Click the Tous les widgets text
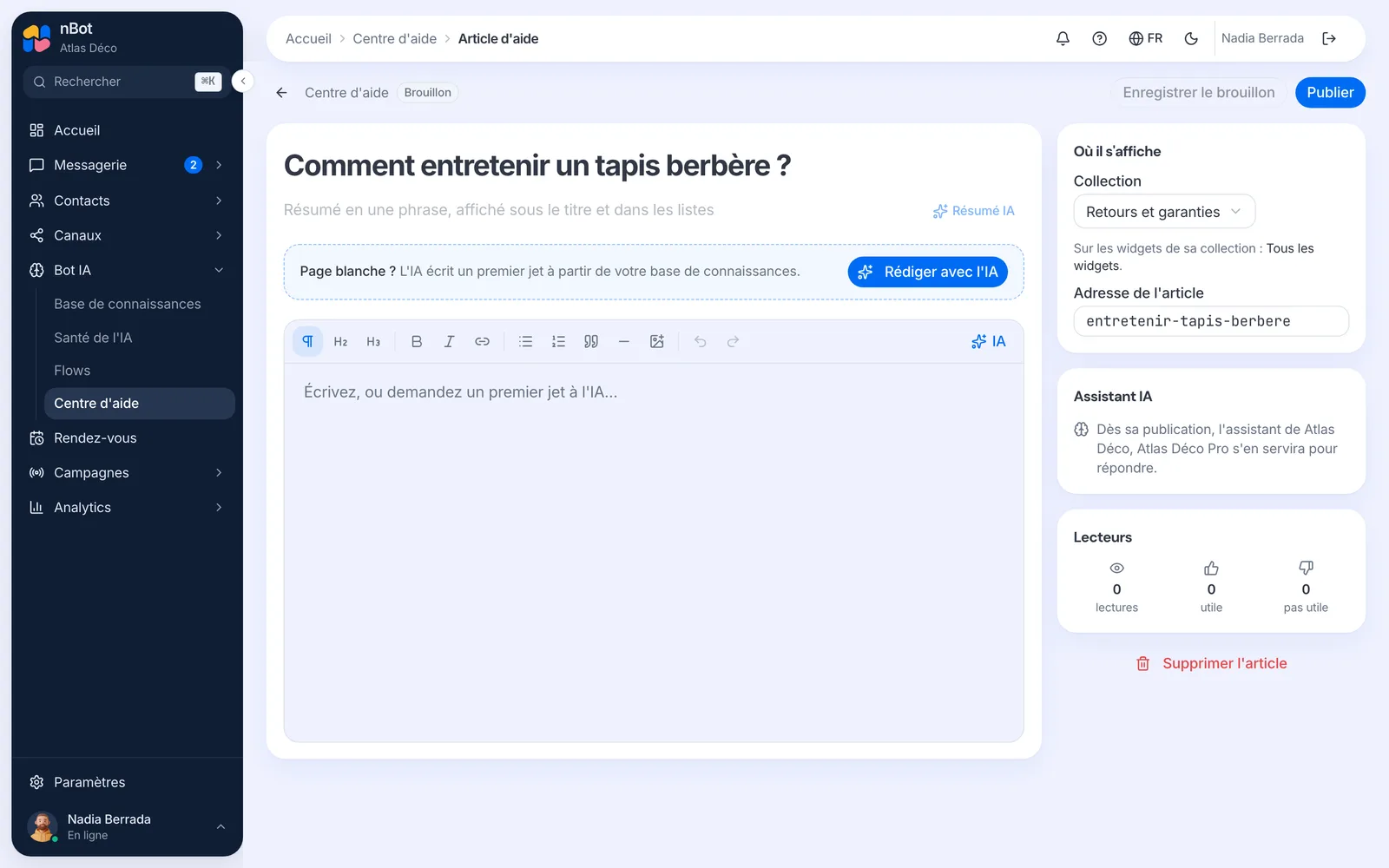This screenshot has height=868, width=1389. (1194, 257)
